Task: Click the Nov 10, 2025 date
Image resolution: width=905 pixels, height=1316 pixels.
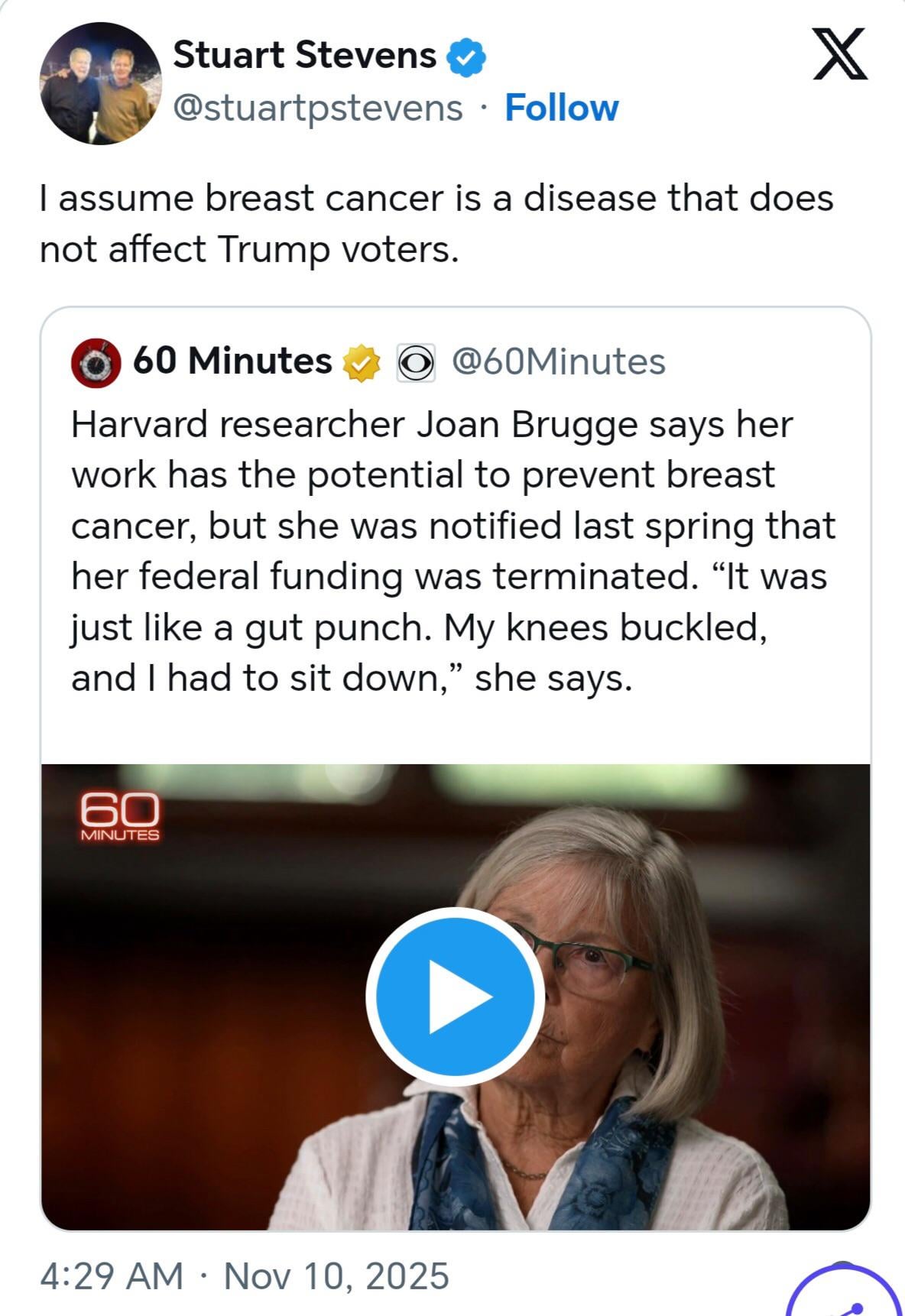Action: coord(336,1275)
